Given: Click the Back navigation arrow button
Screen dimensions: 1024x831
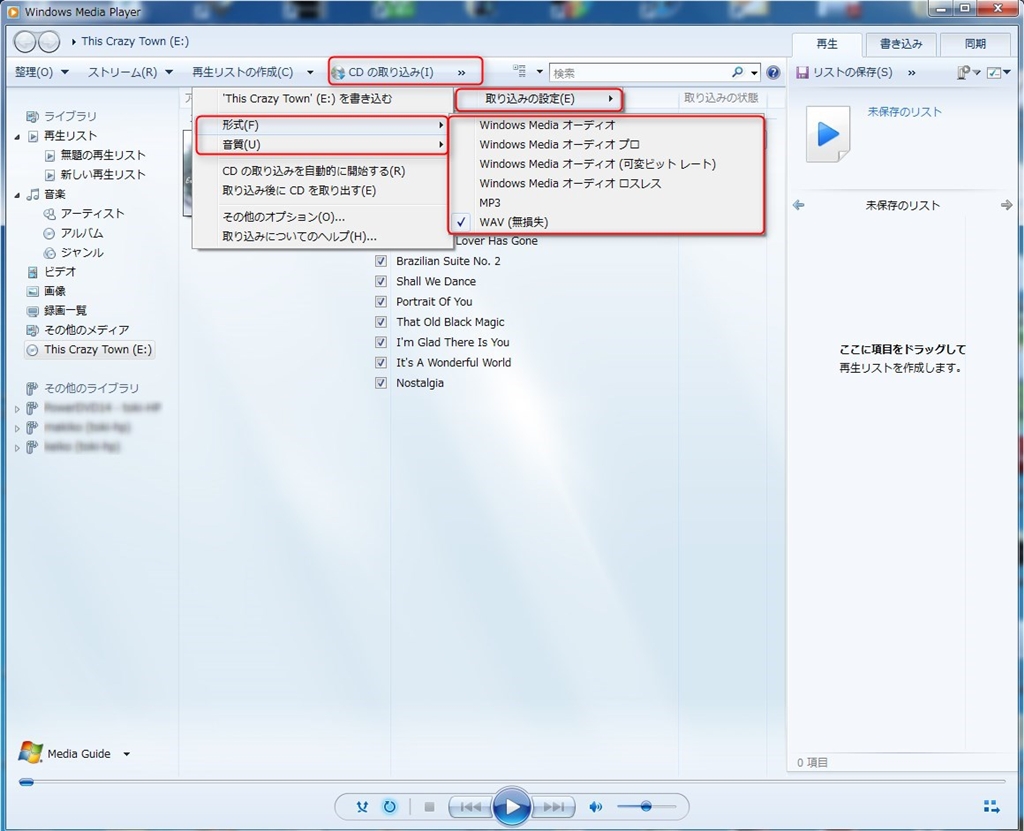Looking at the screenshot, I should pos(25,42).
